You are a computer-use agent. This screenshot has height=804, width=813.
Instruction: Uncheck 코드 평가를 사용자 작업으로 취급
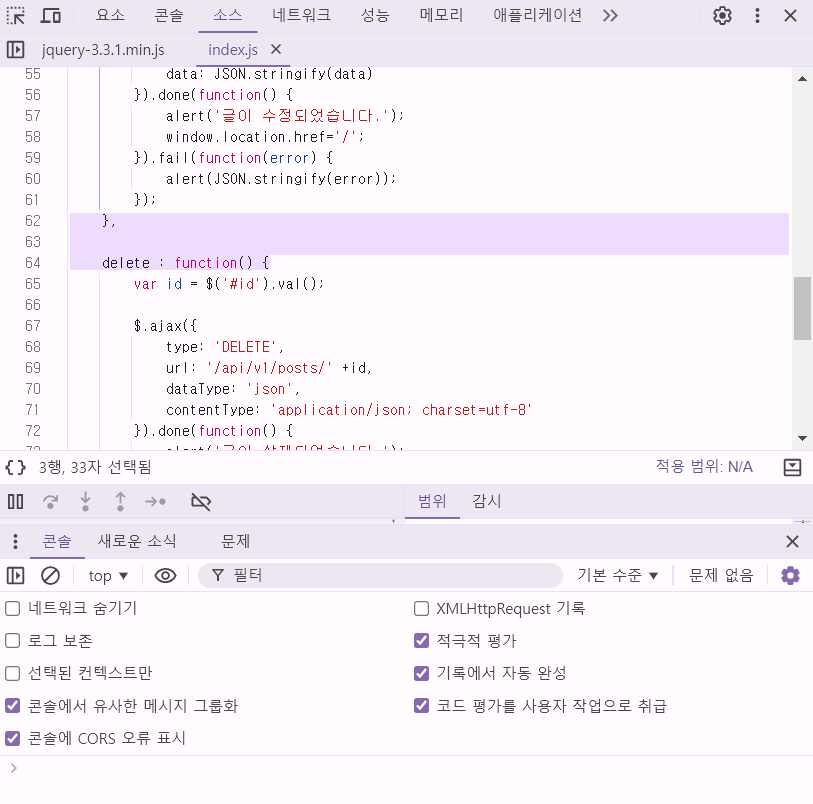[422, 706]
